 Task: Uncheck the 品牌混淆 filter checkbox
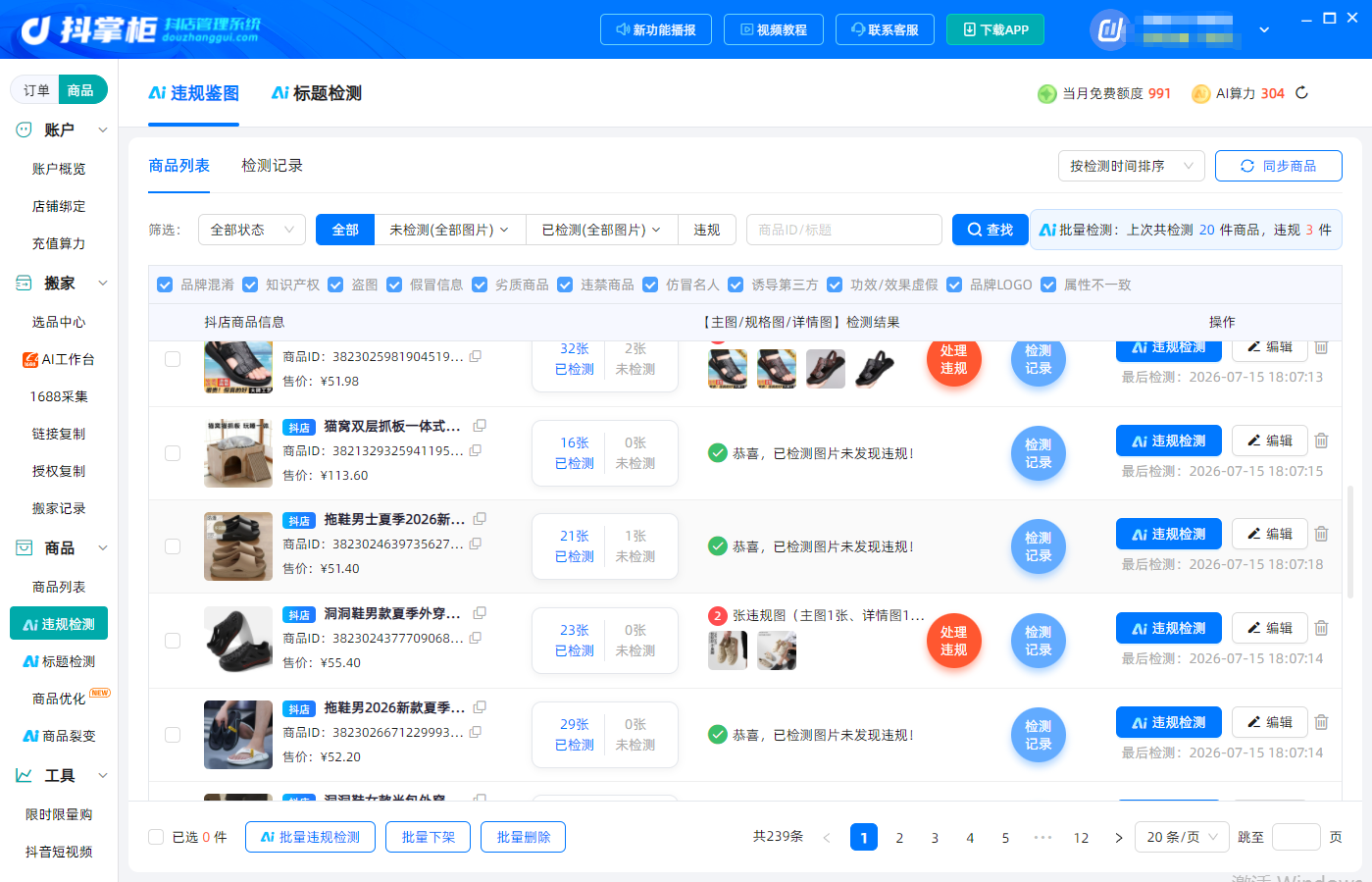coord(165,285)
